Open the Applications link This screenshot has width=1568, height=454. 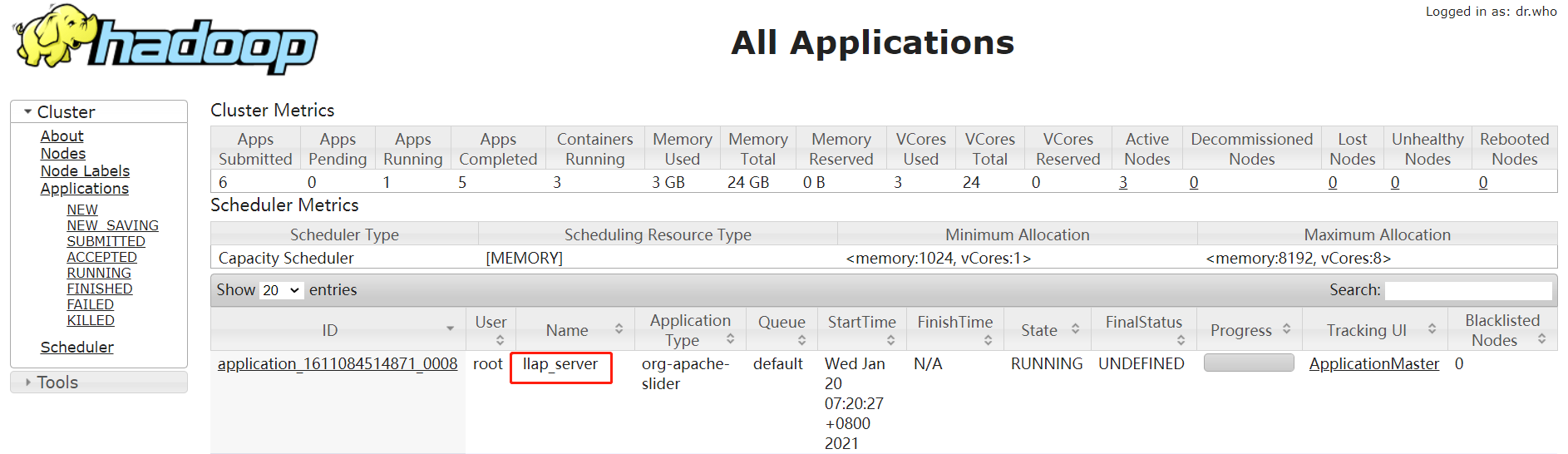(x=85, y=189)
